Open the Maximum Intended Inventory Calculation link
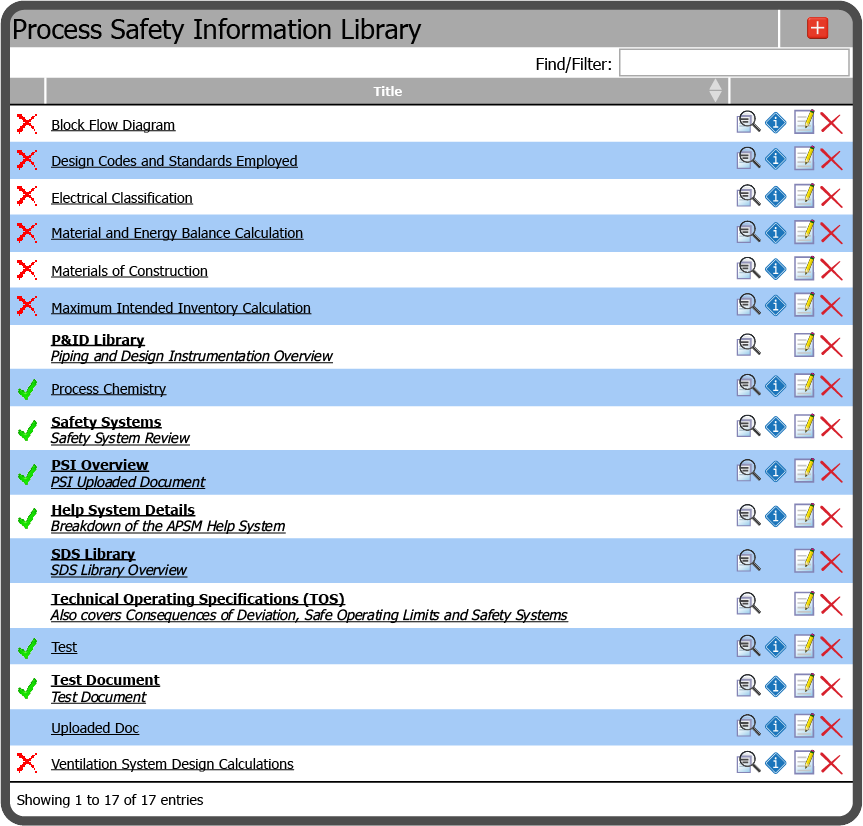This screenshot has width=863, height=826. (181, 308)
